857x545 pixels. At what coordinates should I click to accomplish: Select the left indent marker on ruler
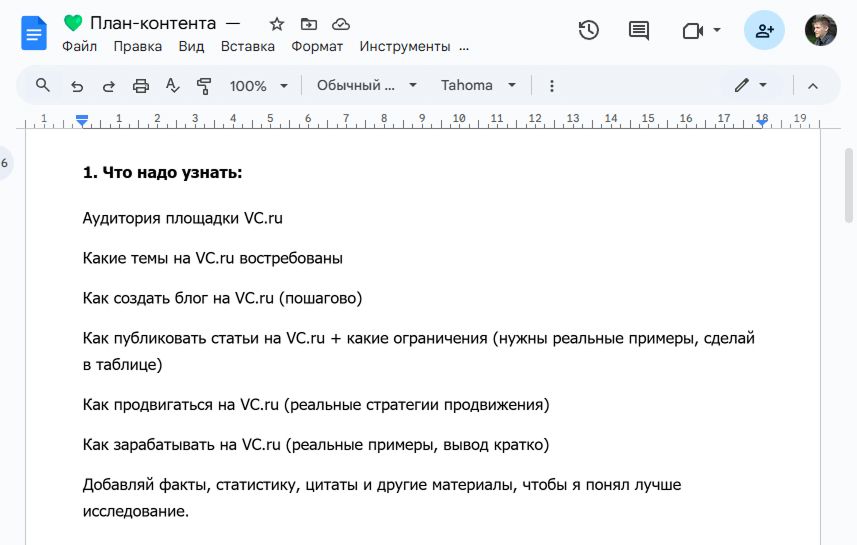[82, 121]
